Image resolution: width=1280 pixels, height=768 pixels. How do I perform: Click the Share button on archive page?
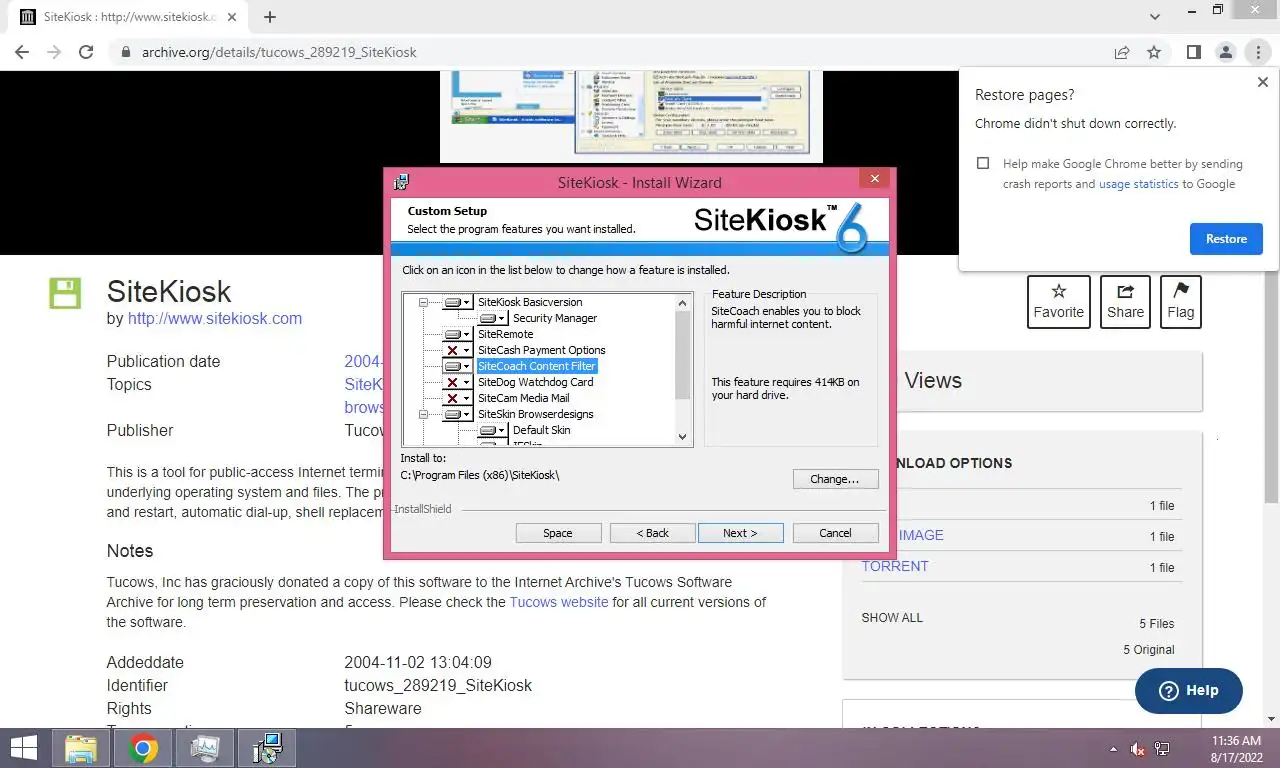coord(1125,302)
